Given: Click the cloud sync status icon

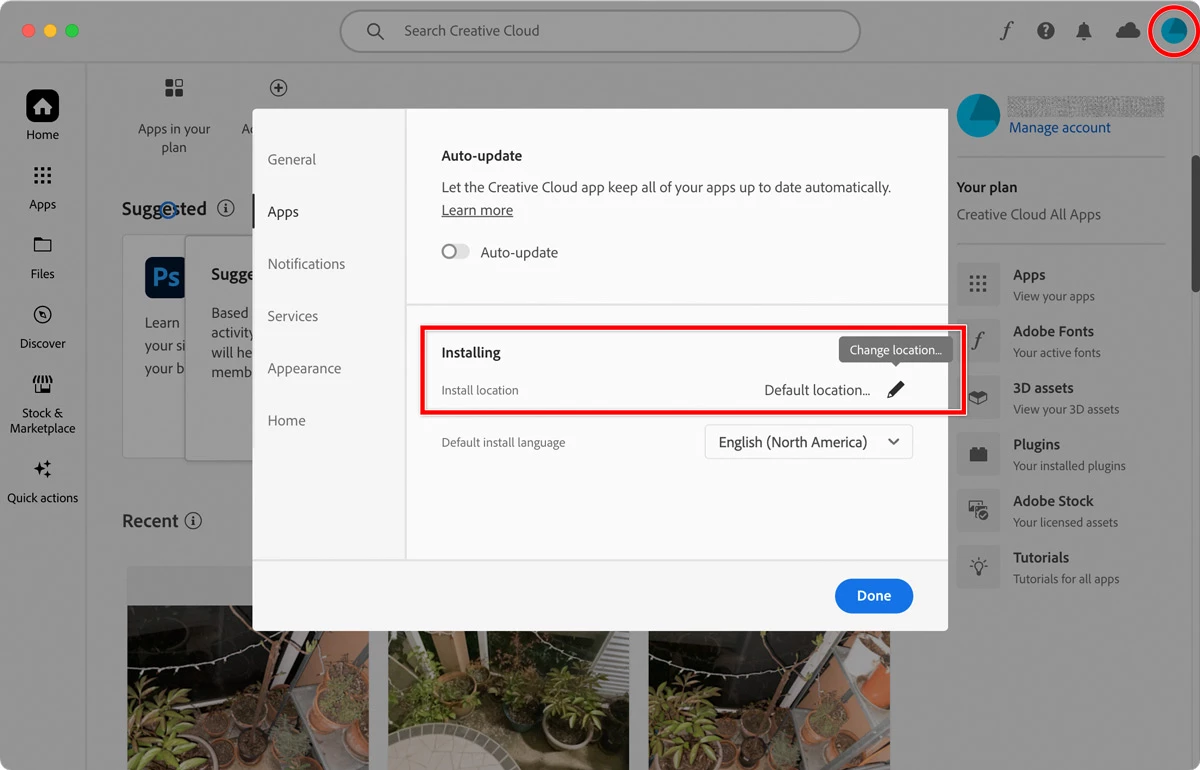Looking at the screenshot, I should (1128, 31).
